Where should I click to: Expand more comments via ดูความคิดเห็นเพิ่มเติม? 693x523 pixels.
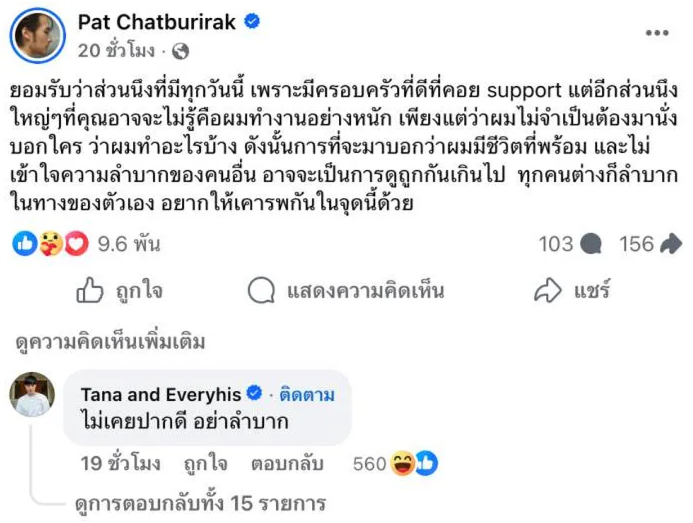[110, 343]
